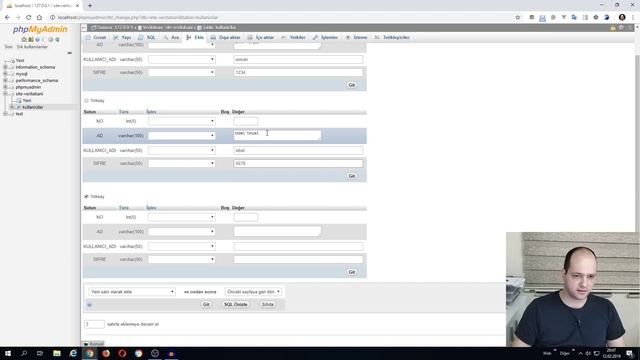Click Git button of first form
The image size is (640, 360).
click(x=352, y=85)
